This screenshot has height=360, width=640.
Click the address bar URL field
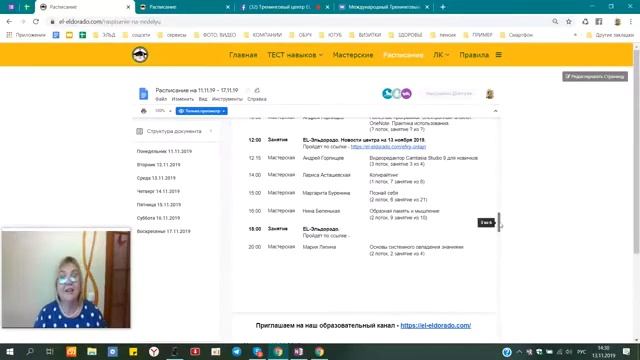298,22
